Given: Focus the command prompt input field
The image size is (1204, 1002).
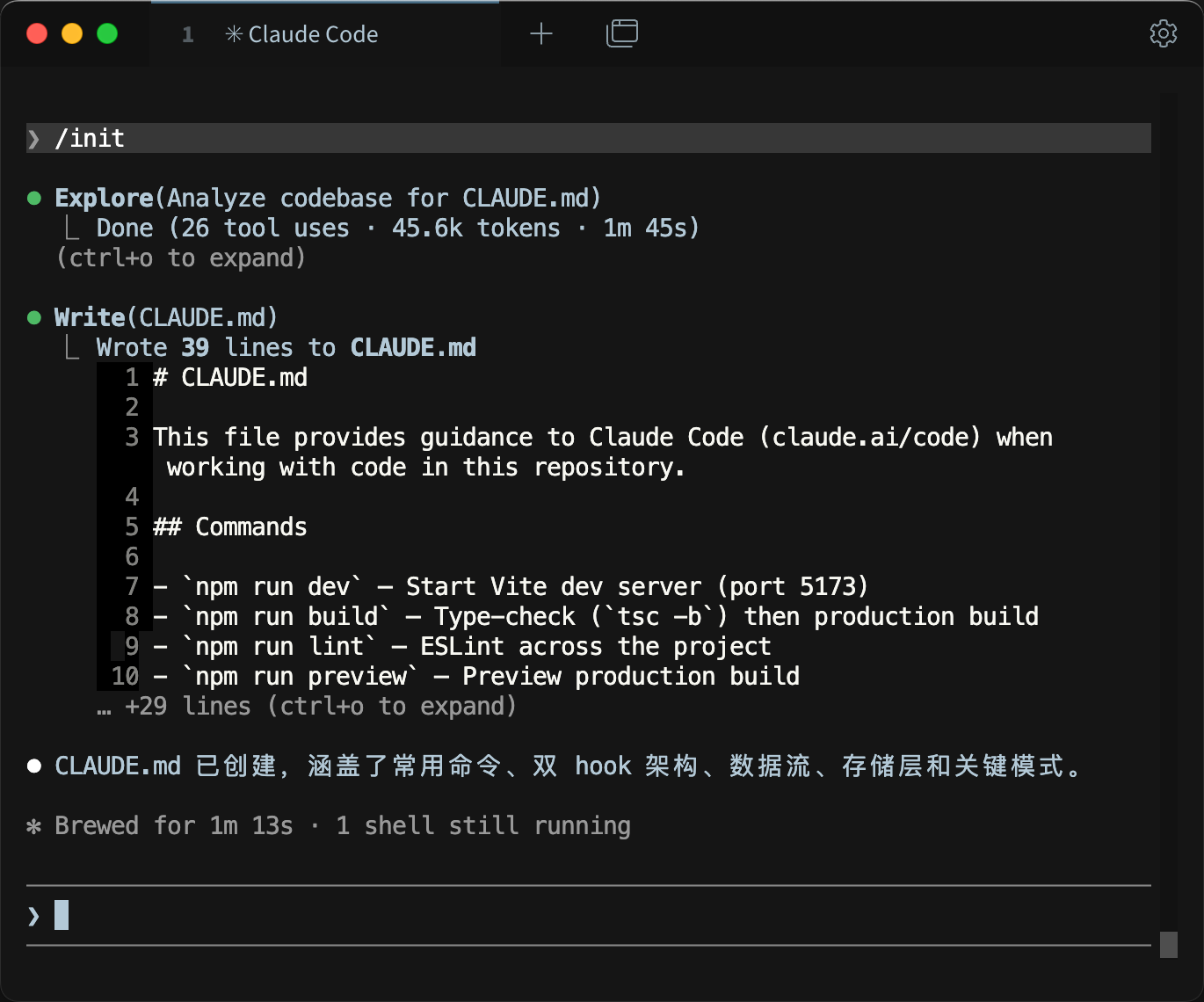Looking at the screenshot, I should (589, 916).
